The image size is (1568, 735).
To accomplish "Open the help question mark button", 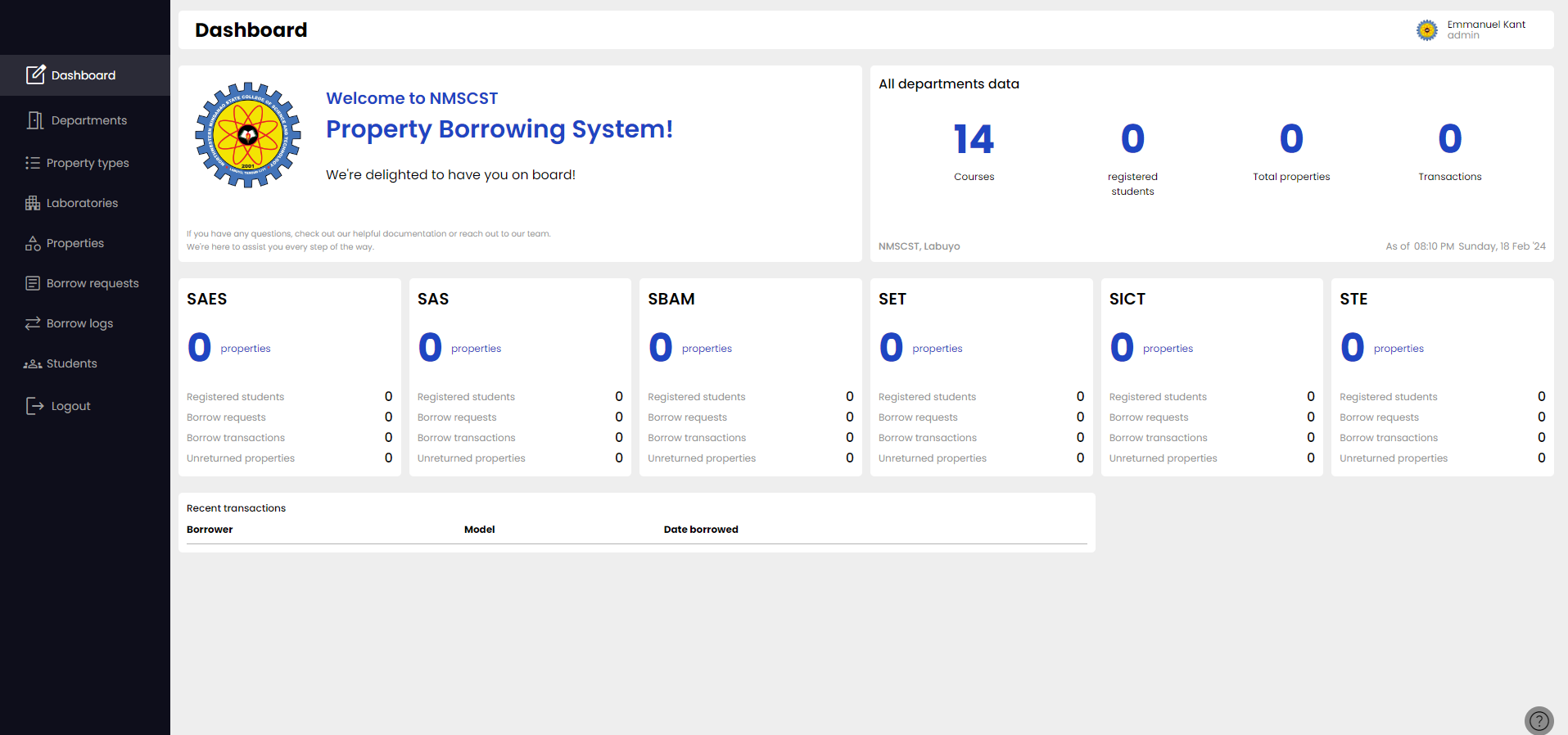I will pyautogui.click(x=1539, y=720).
